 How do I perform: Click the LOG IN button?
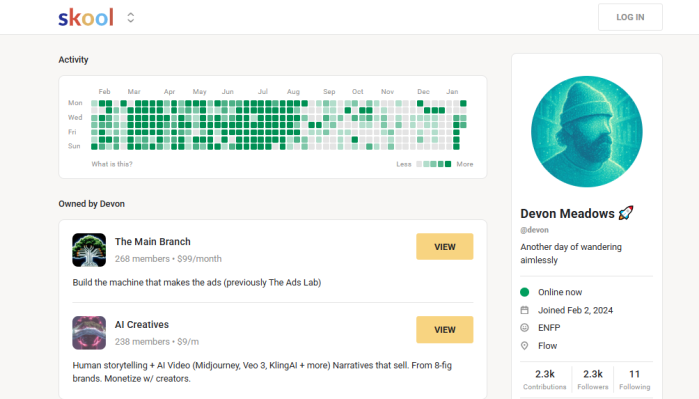(x=630, y=17)
